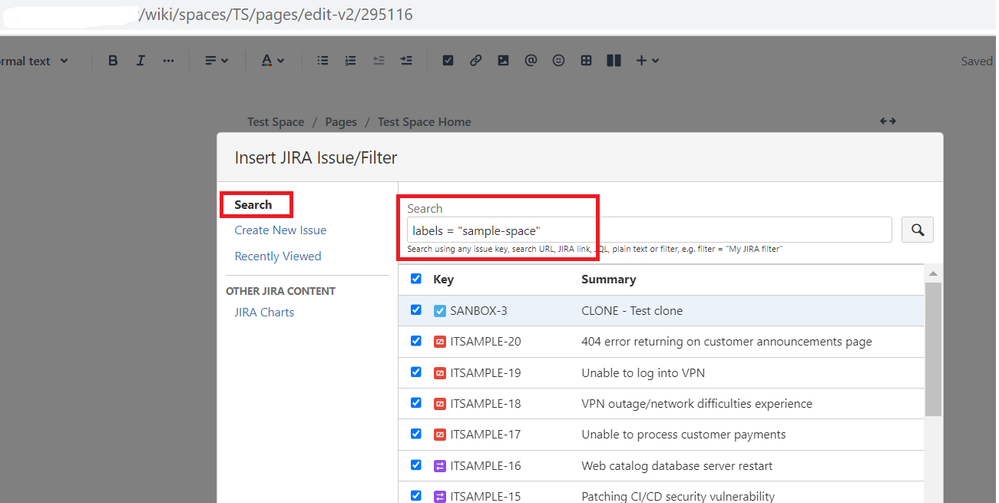This screenshot has height=503, width=999.
Task: Open the text alignment dropdown
Action: click(x=217, y=61)
